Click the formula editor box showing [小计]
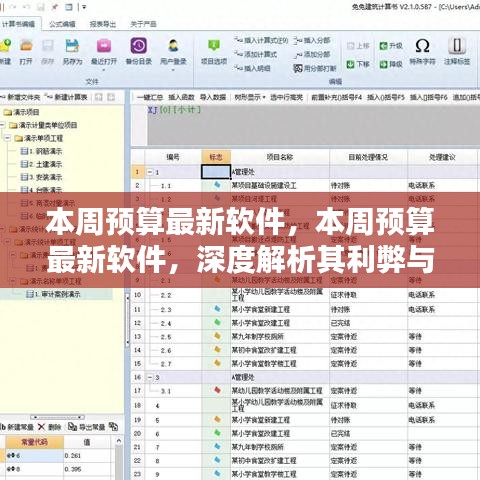480x480 pixels. (x=313, y=125)
